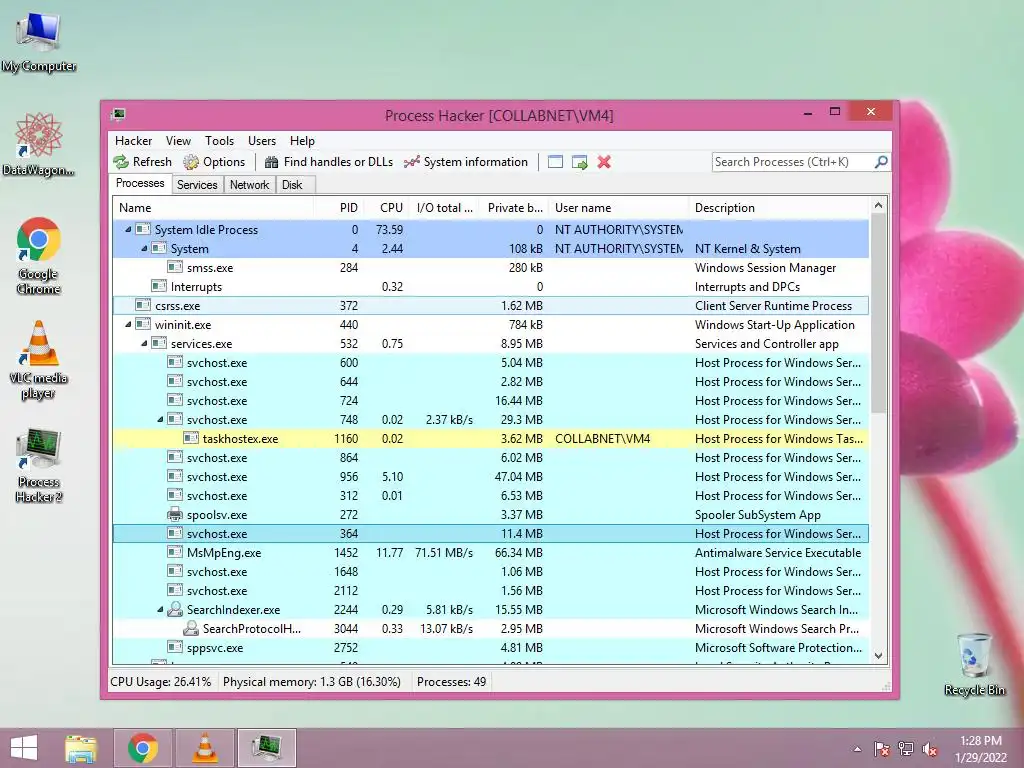Click the scrollbar up arrow
The width and height of the screenshot is (1024, 768).
pos(879,206)
